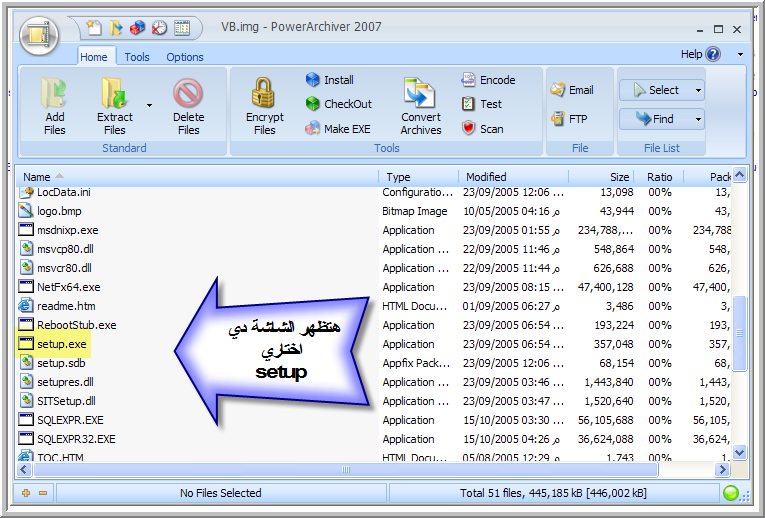
Task: Select the file name setup.sdb
Action: pos(61,363)
